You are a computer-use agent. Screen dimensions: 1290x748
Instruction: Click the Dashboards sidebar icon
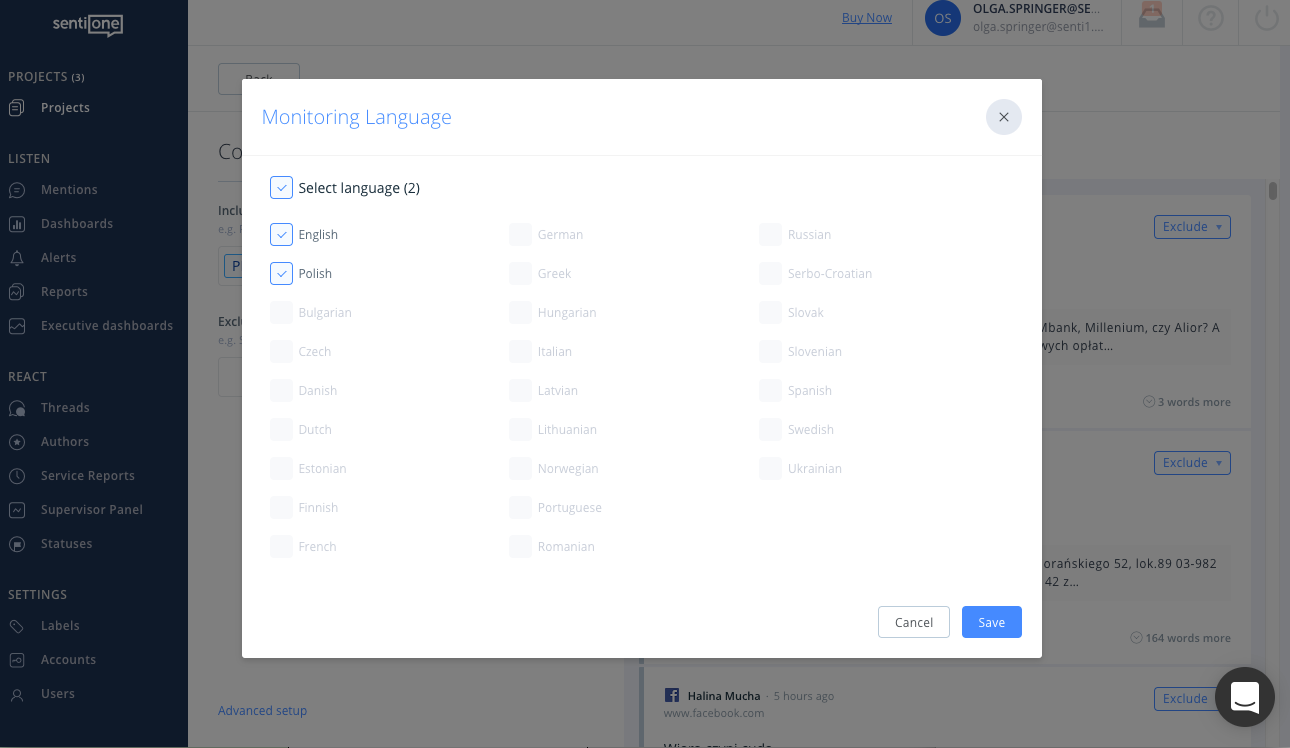click(17, 224)
